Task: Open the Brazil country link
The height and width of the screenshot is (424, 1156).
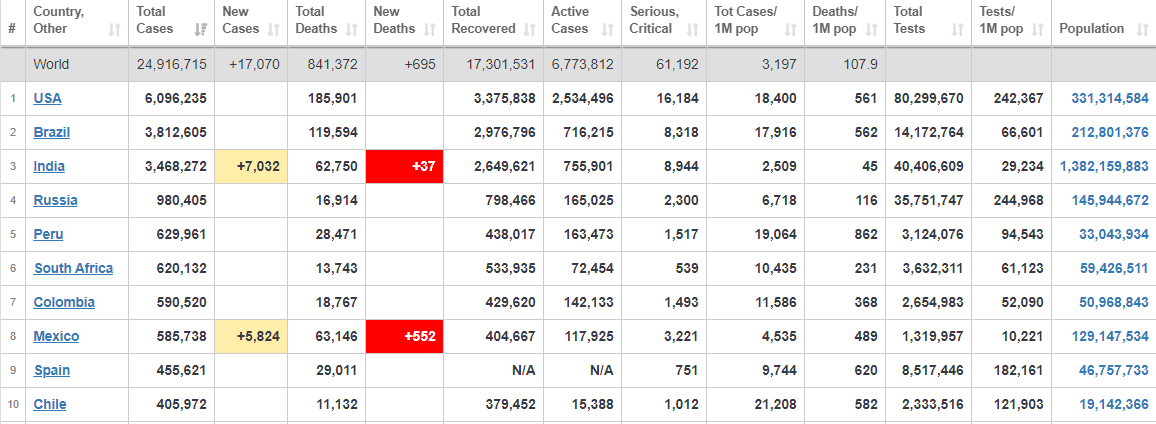Action: [52, 132]
